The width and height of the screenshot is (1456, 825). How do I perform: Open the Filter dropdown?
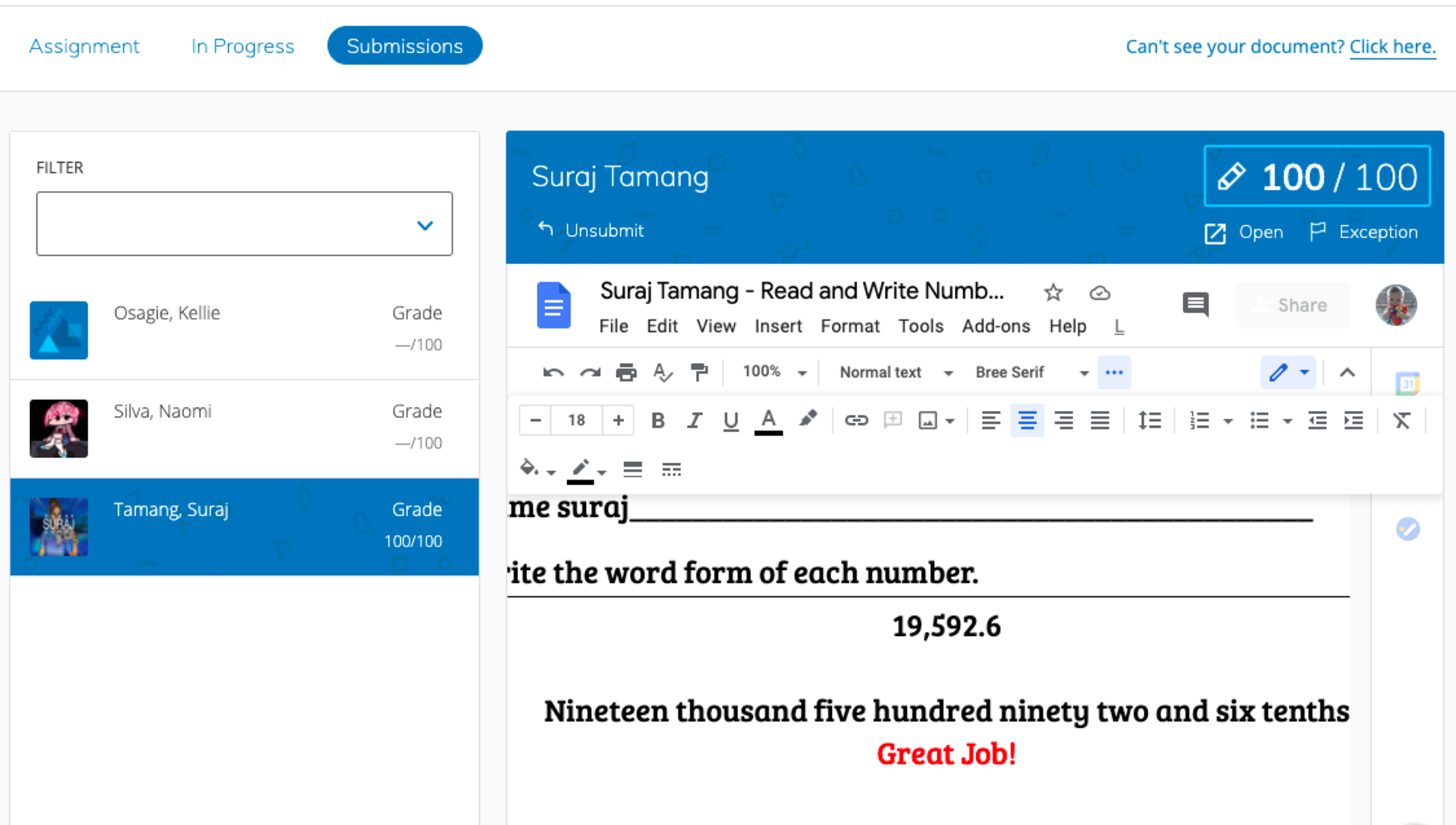click(x=244, y=224)
